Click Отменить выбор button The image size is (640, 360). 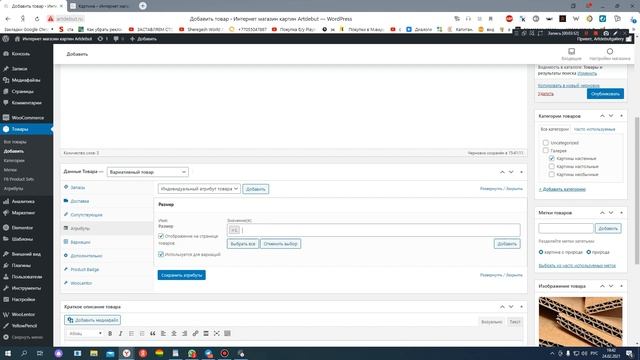280,244
